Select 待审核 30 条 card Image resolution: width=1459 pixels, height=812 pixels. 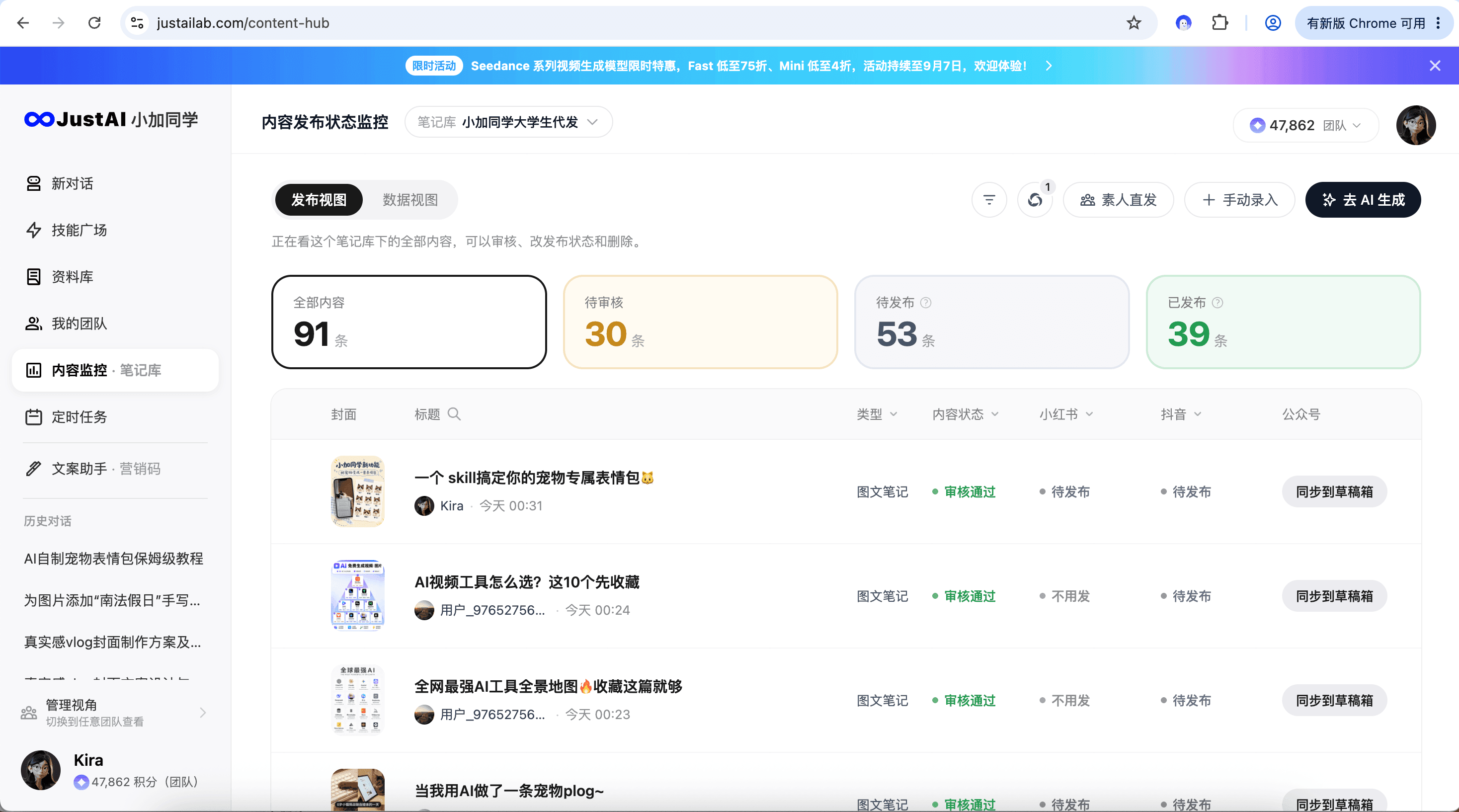point(700,322)
